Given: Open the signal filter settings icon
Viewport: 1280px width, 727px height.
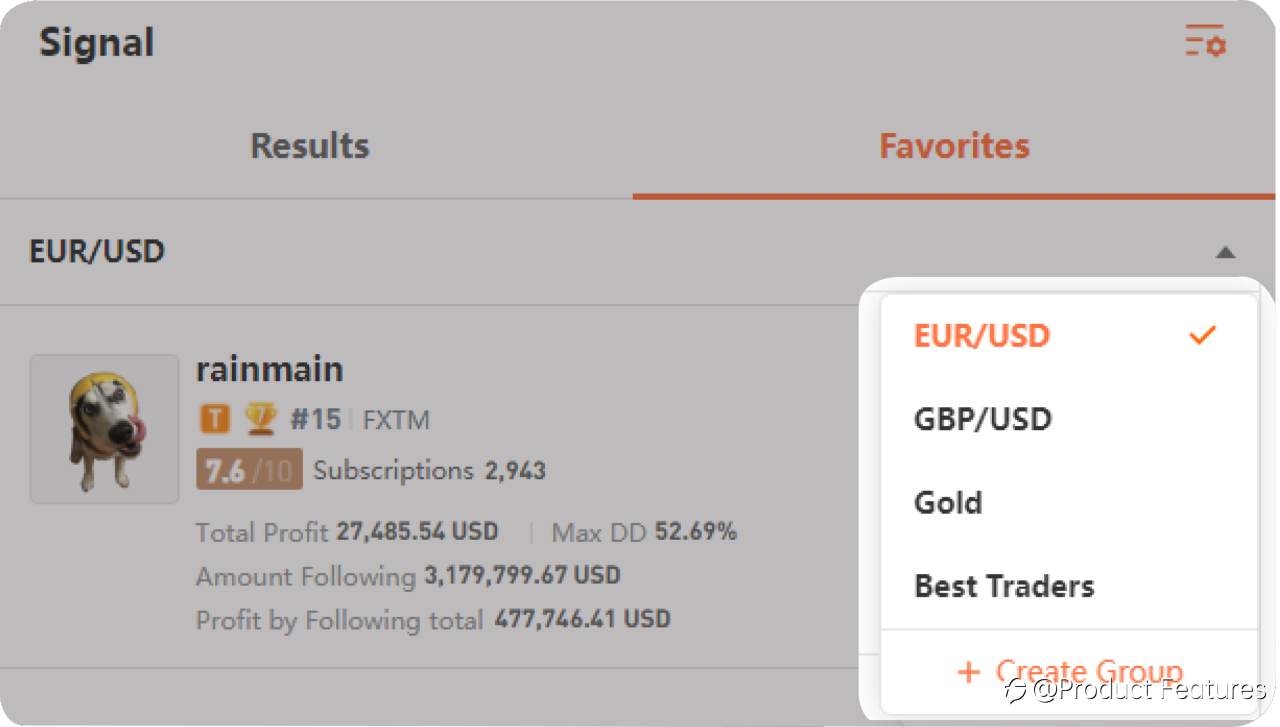Looking at the screenshot, I should click(1205, 40).
